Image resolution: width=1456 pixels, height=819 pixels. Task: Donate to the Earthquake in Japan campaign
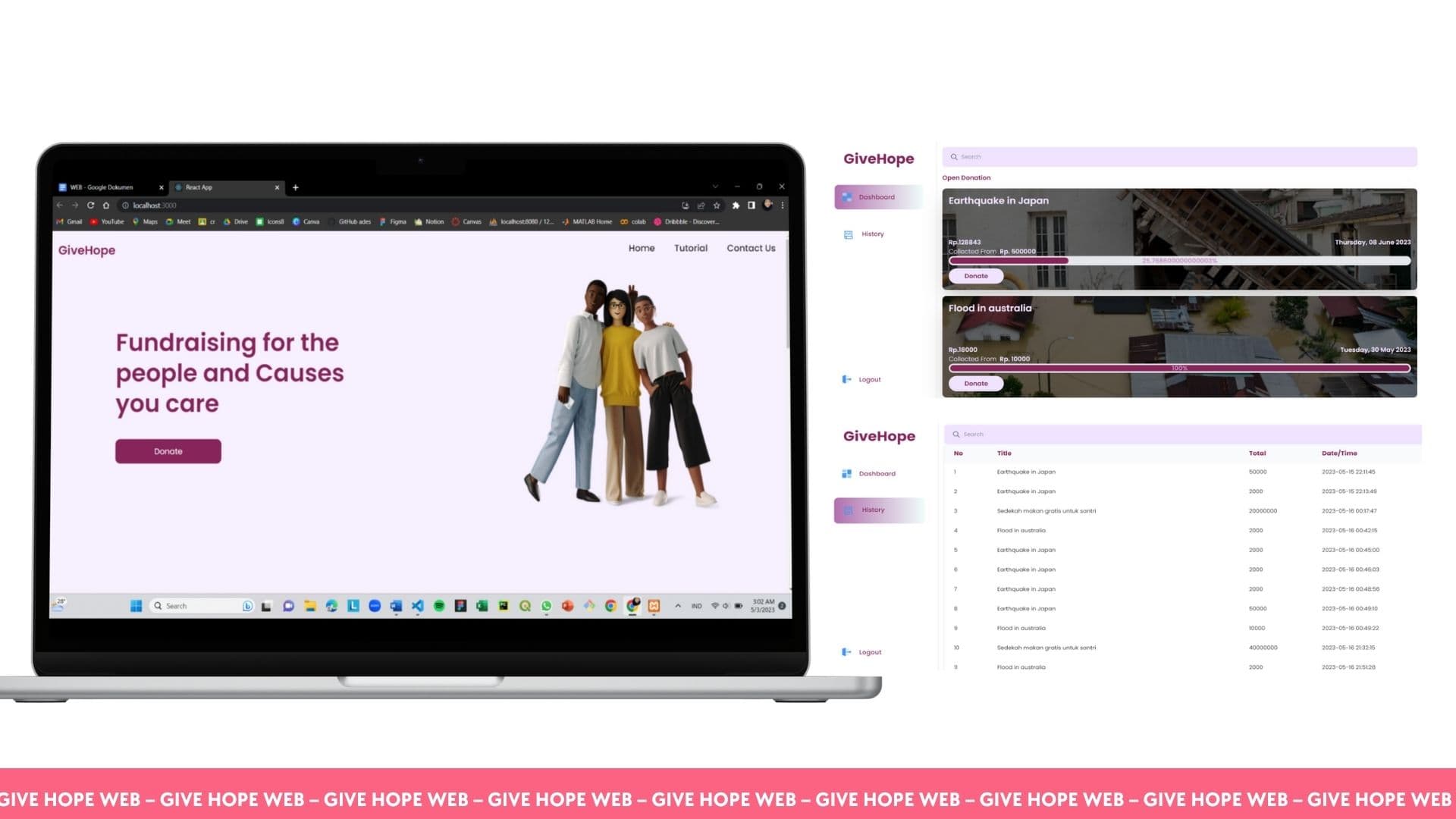976,276
